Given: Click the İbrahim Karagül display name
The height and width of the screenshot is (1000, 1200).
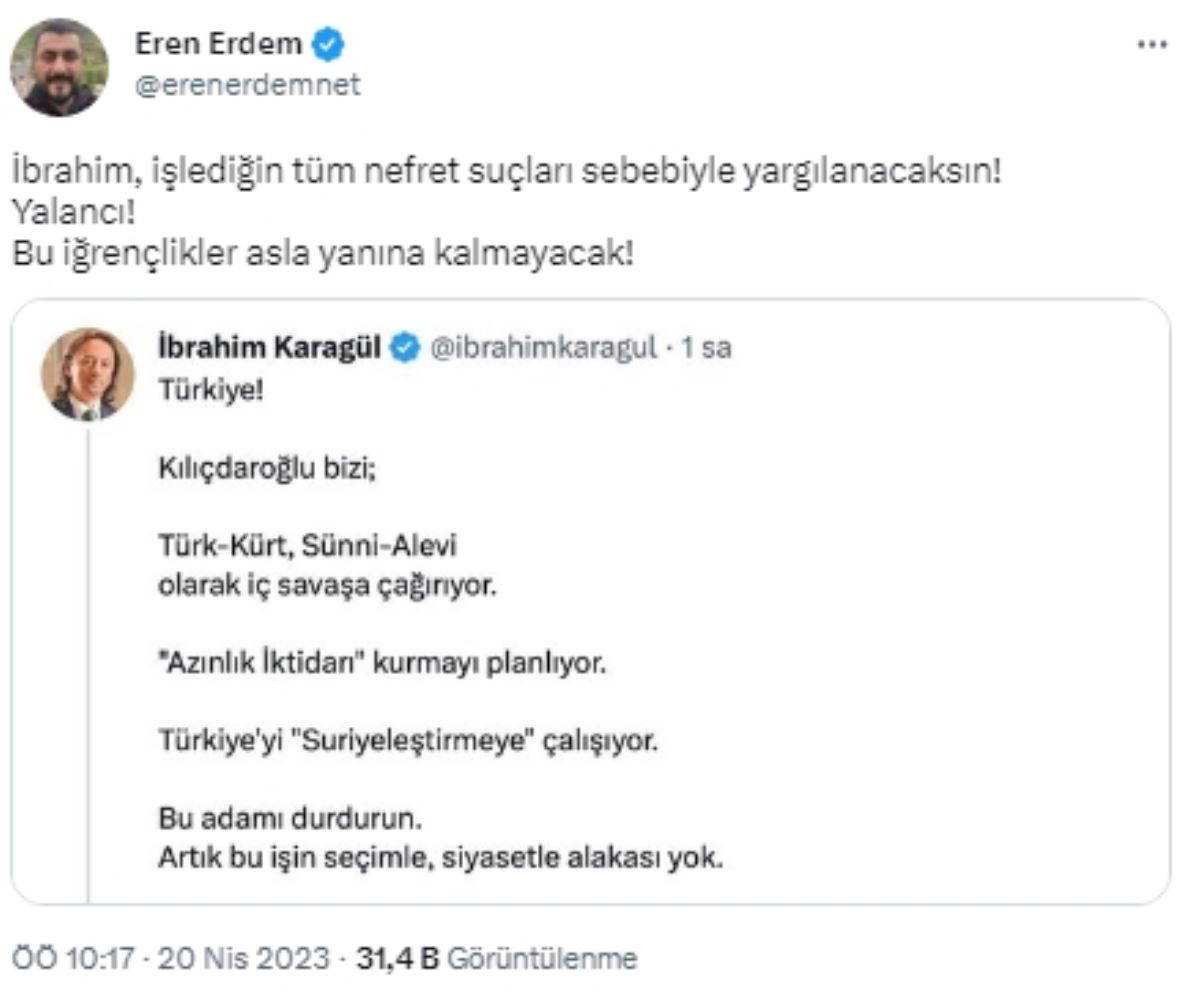Looking at the screenshot, I should tap(270, 348).
